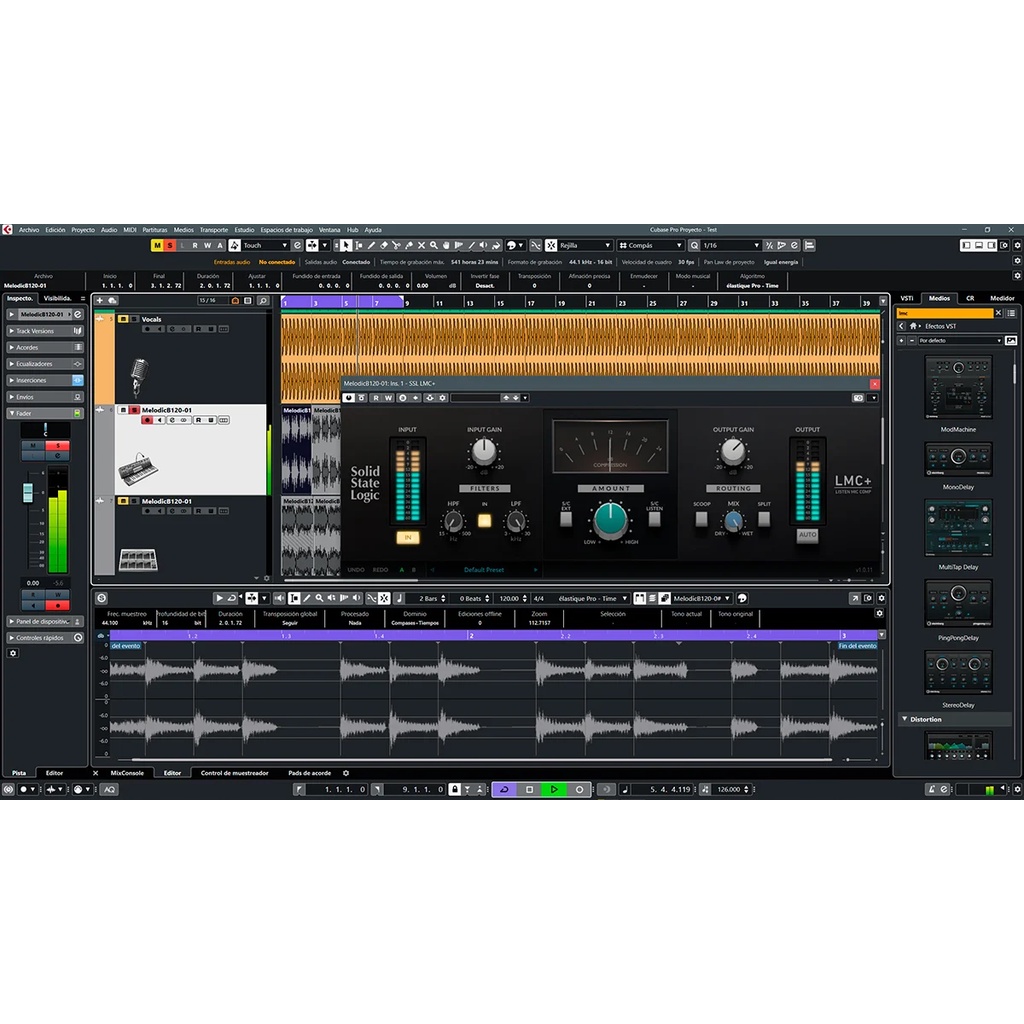Toggle global Solo S button
The width and height of the screenshot is (1024, 1024).
(170, 246)
